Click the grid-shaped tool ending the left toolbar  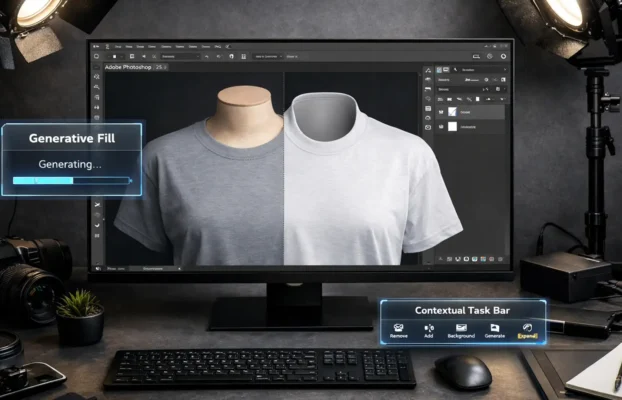tap(97, 236)
